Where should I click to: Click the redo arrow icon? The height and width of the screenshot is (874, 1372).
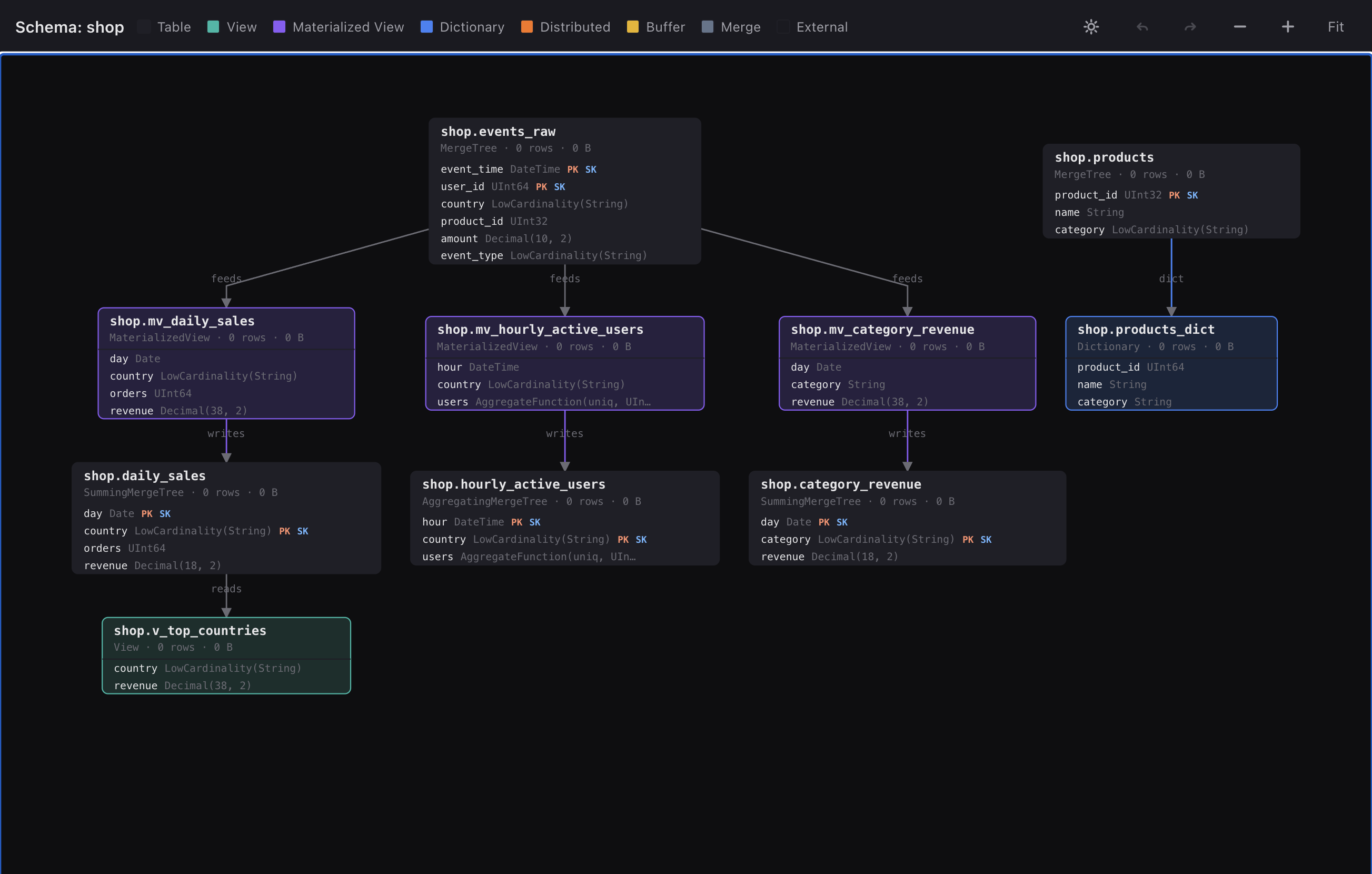point(1190,27)
